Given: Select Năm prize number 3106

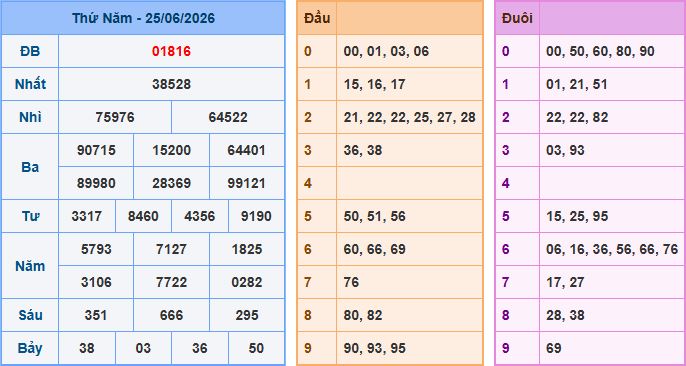Looking at the screenshot, I should coord(96,282).
